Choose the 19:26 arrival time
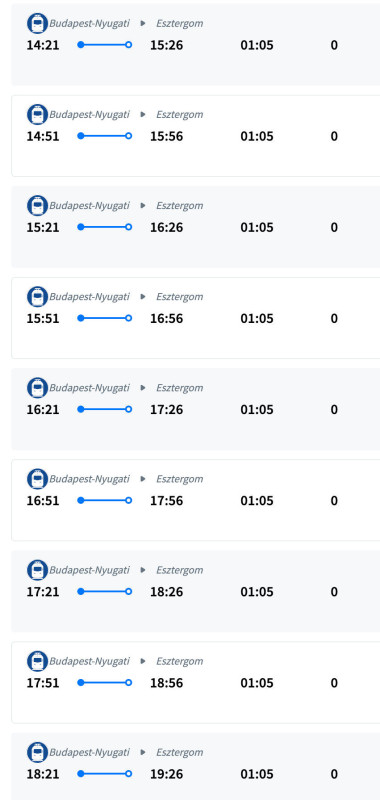The height and width of the screenshot is (800, 380). point(166,774)
